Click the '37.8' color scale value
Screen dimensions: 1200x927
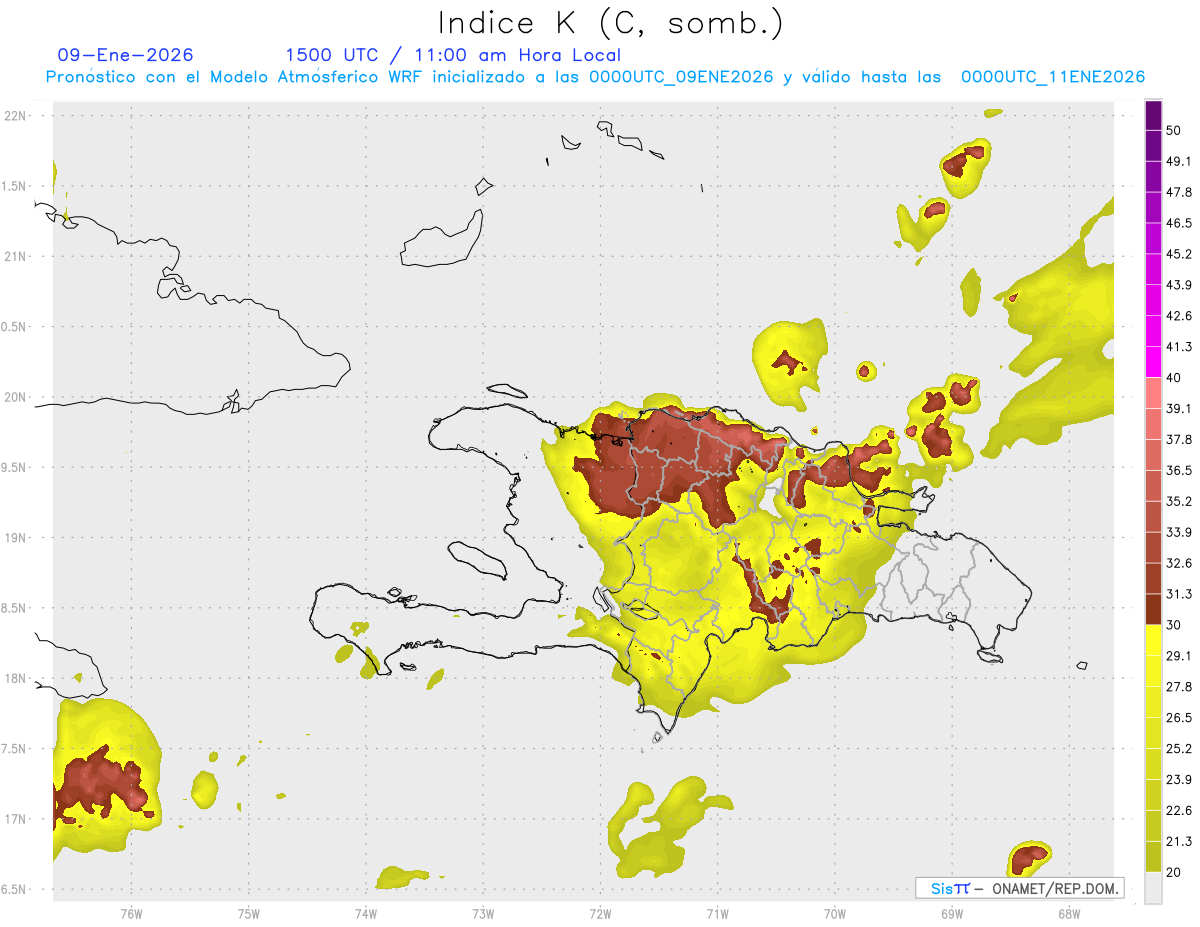[x=1179, y=439]
